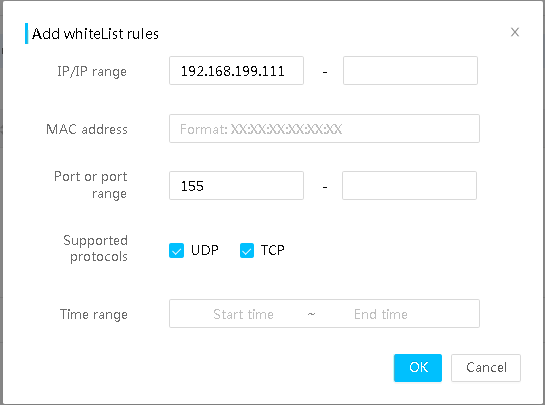Click the Add whiteList rules title
This screenshot has height=405, width=545.
95,34
